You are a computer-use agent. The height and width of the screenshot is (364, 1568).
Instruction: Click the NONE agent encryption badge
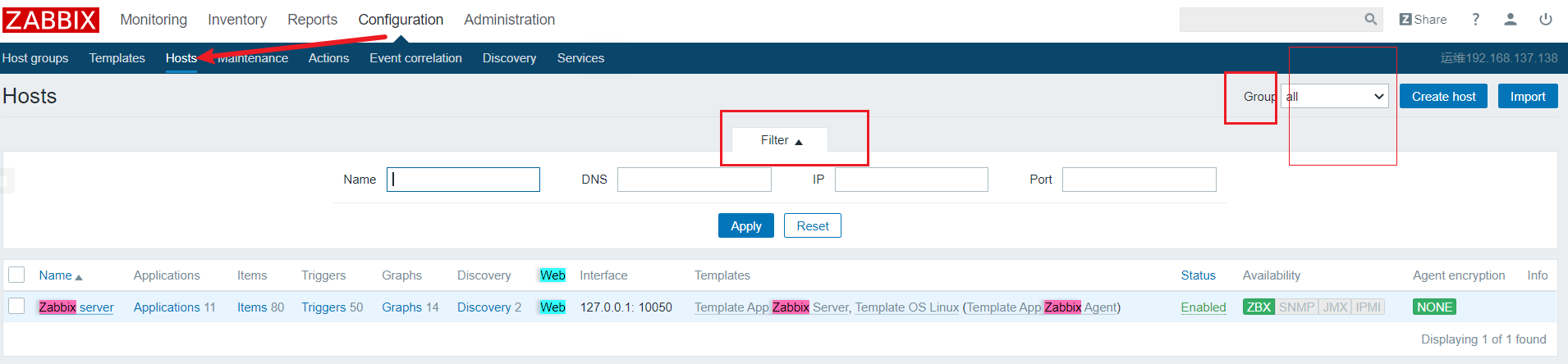pyautogui.click(x=1434, y=307)
